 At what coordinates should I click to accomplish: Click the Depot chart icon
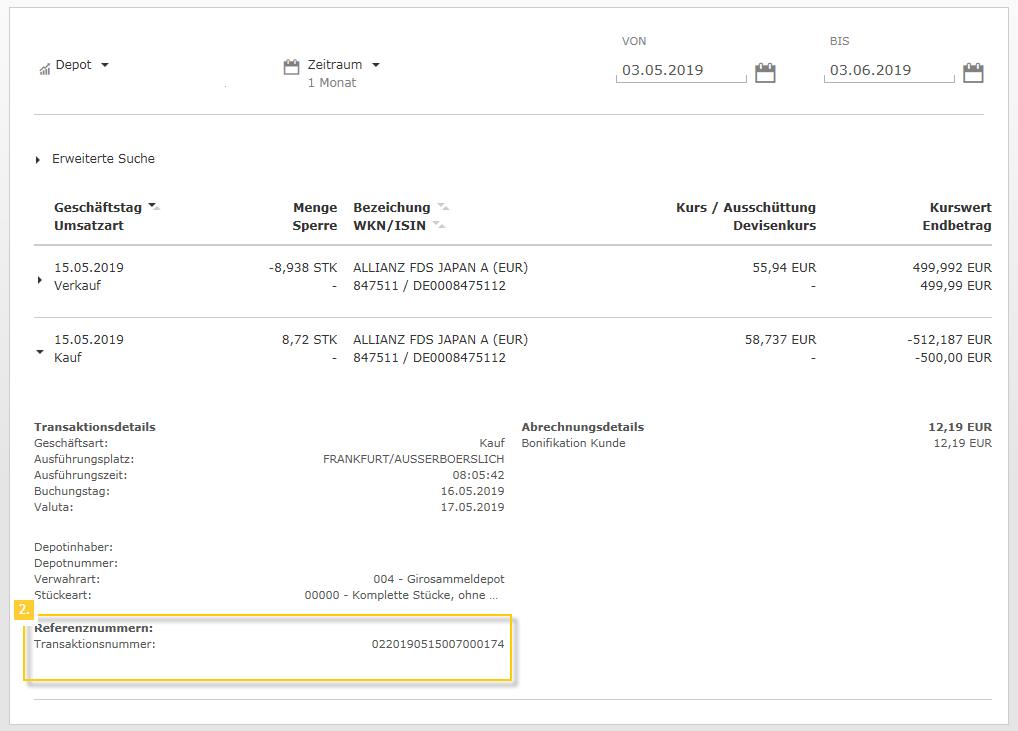[45, 68]
